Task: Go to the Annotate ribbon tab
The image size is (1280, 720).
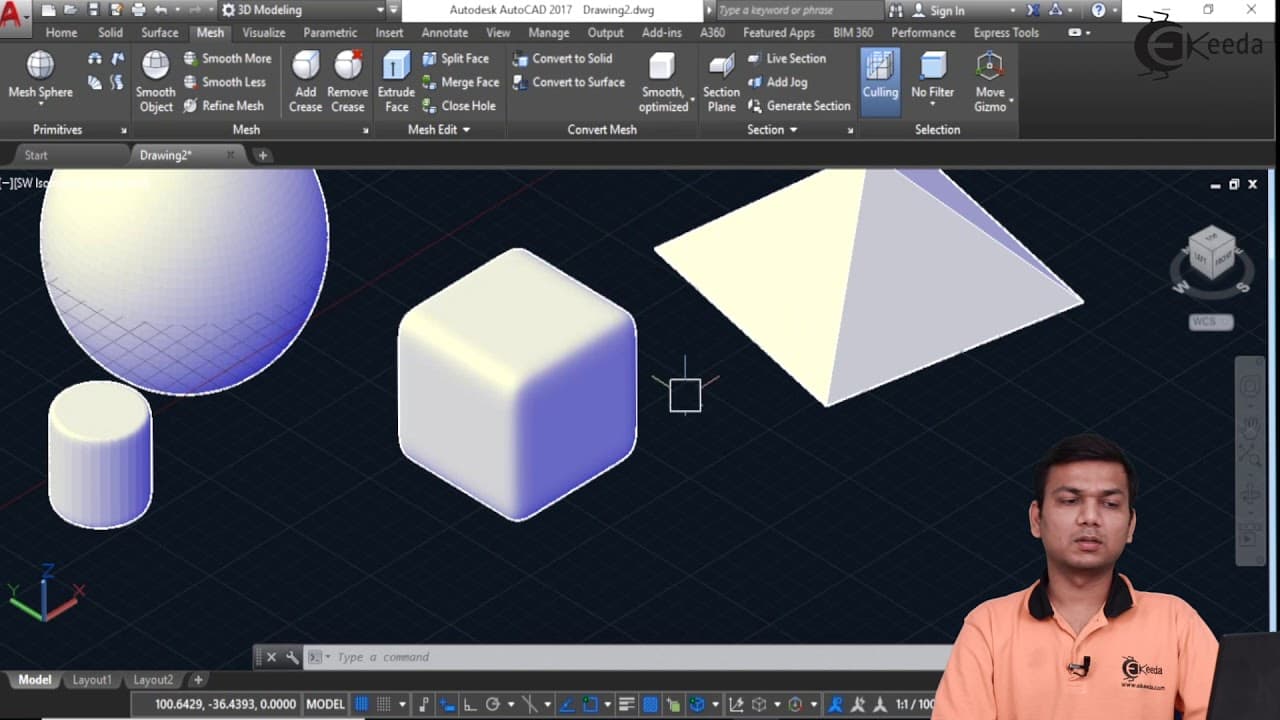Action: (445, 32)
